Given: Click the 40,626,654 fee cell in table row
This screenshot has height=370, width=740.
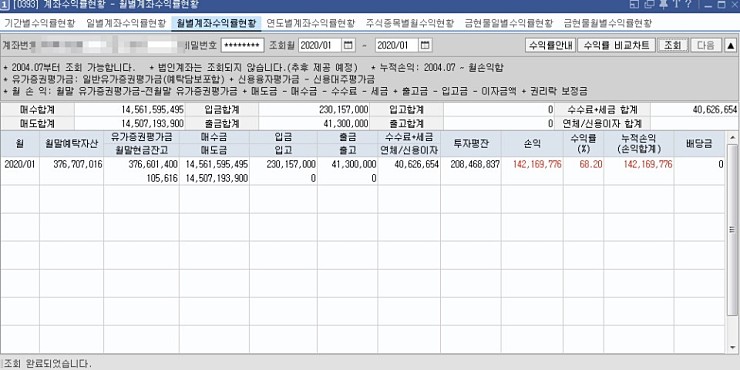Looking at the screenshot, I should pos(409,165).
